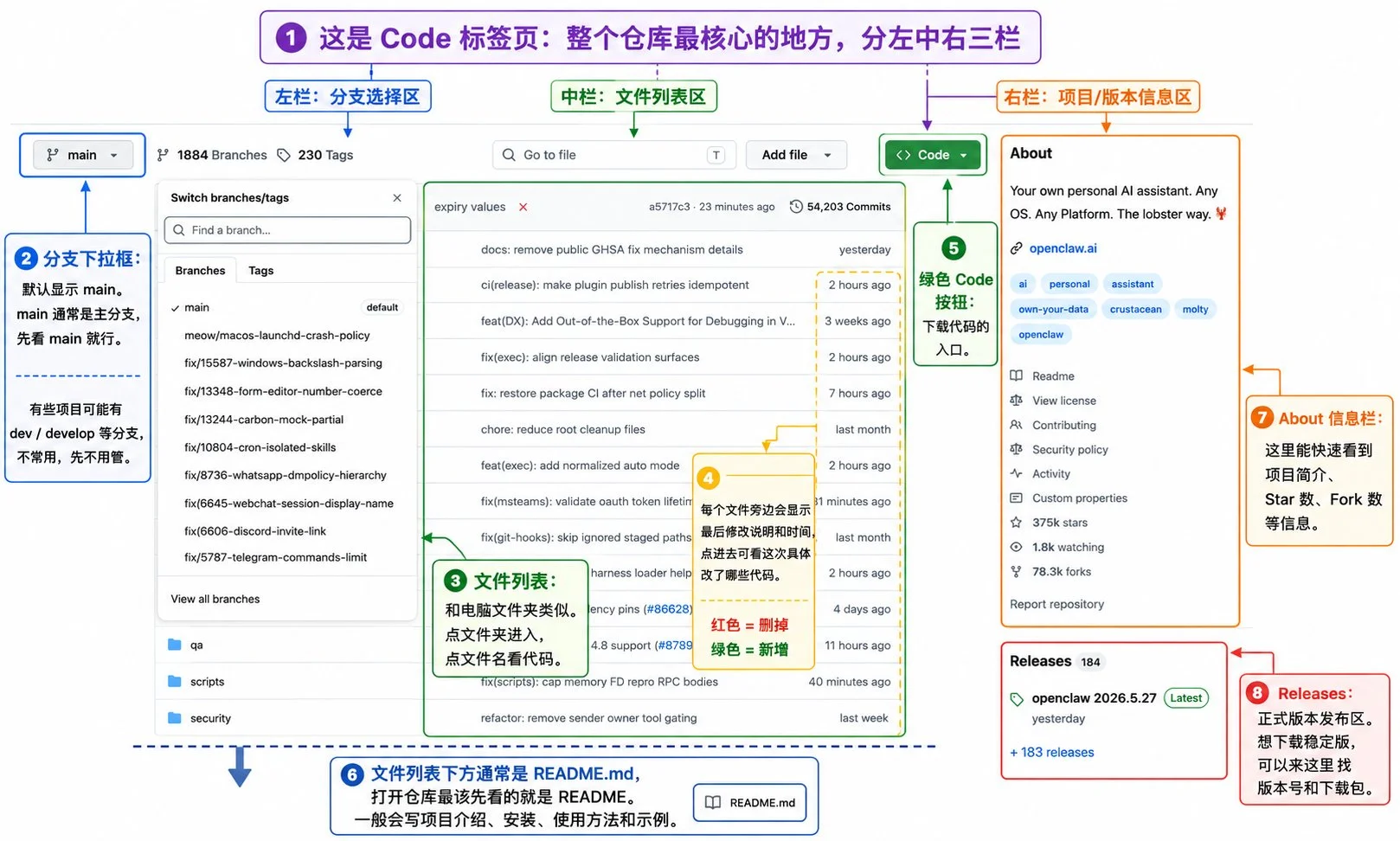Click the 1884 Branches link
1400x841 pixels.
point(222,155)
